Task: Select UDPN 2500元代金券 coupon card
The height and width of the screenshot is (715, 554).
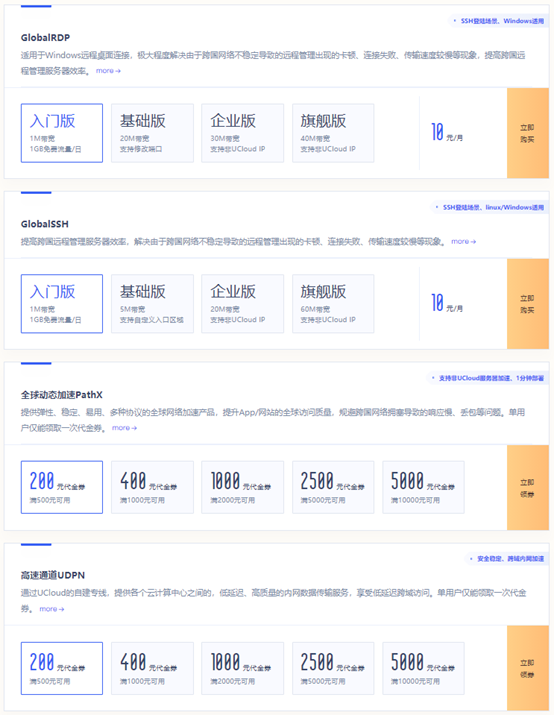Action: [x=333, y=668]
